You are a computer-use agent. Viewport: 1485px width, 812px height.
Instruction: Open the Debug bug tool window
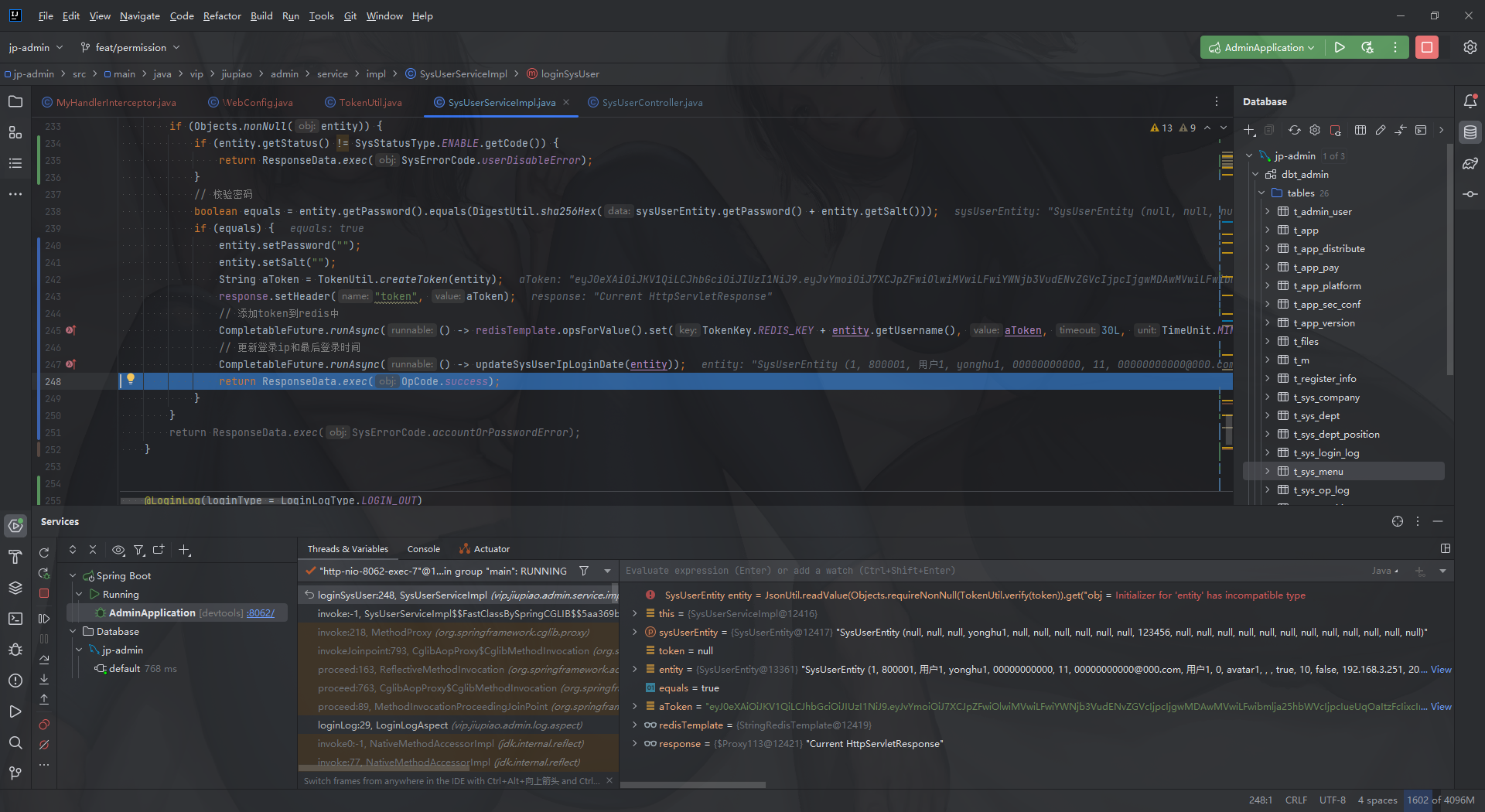(15, 650)
